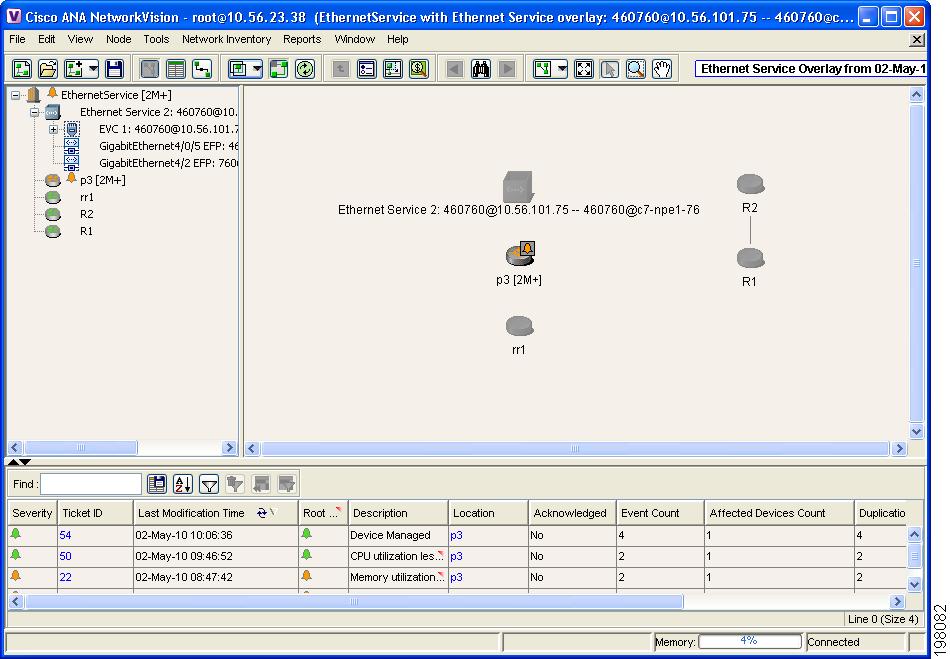Click the Find Previous arrow icon
The width and height of the screenshot is (950, 659).
click(x=454, y=68)
